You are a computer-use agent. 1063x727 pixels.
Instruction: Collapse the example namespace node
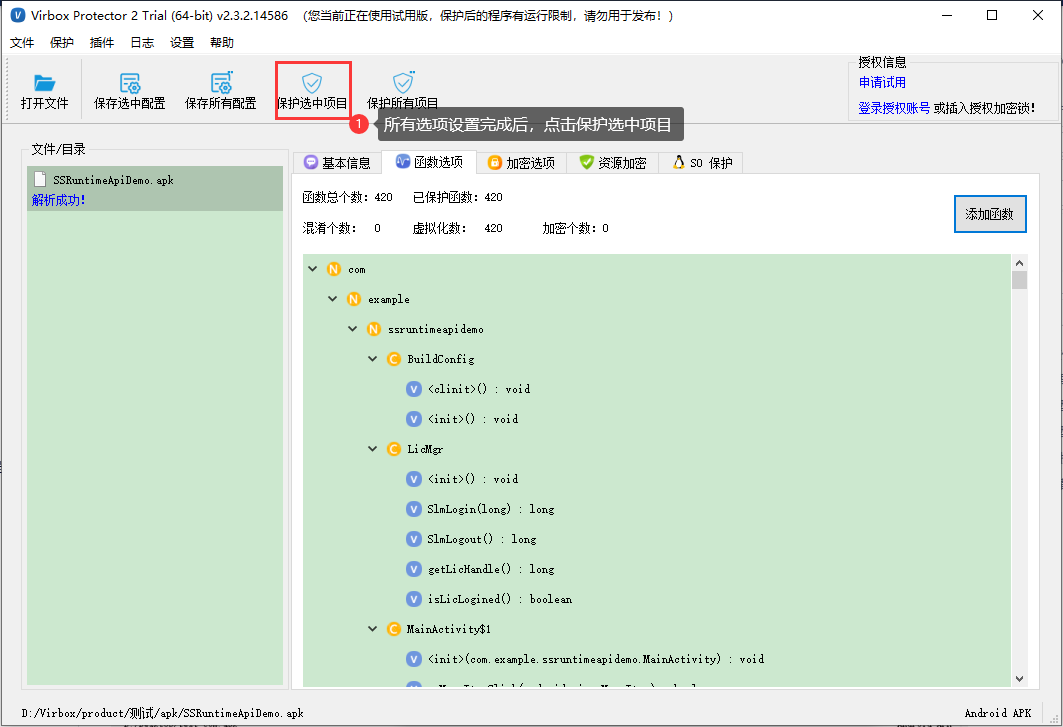point(332,298)
